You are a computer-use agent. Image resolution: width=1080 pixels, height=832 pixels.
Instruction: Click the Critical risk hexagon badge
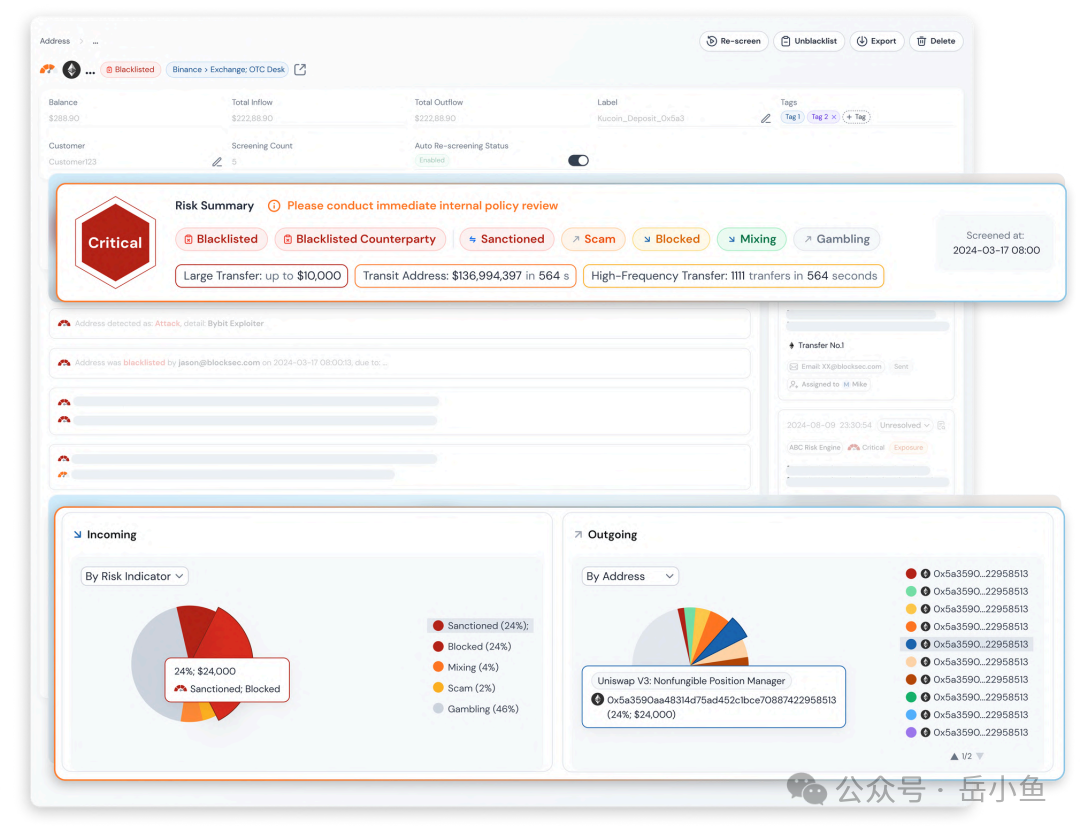point(115,242)
